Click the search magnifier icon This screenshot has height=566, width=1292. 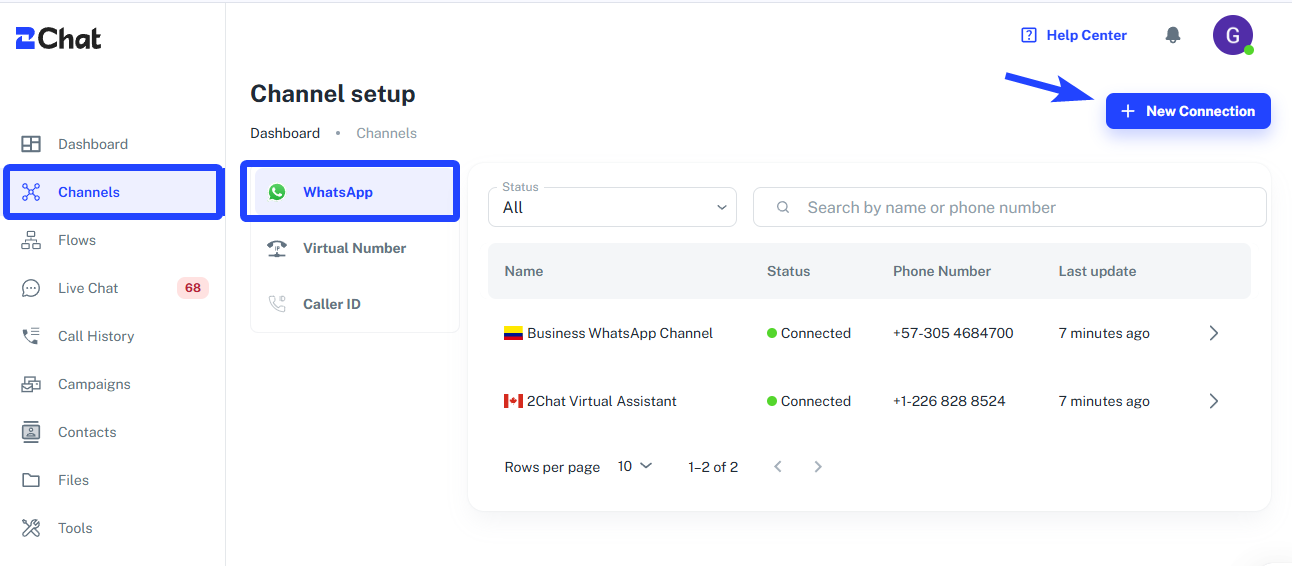click(x=784, y=207)
